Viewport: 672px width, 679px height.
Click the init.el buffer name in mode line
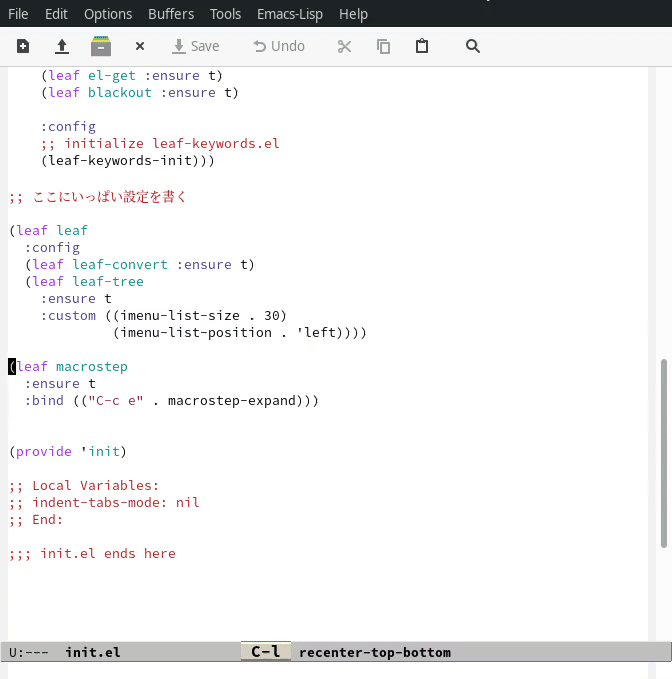(93, 653)
